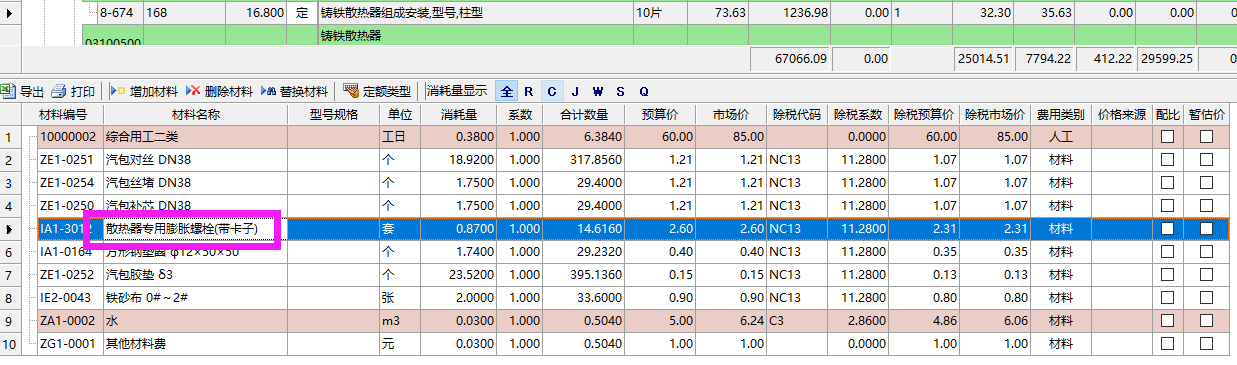
Task: Click the current-row arrow indicator of row 5
Action: click(10, 229)
